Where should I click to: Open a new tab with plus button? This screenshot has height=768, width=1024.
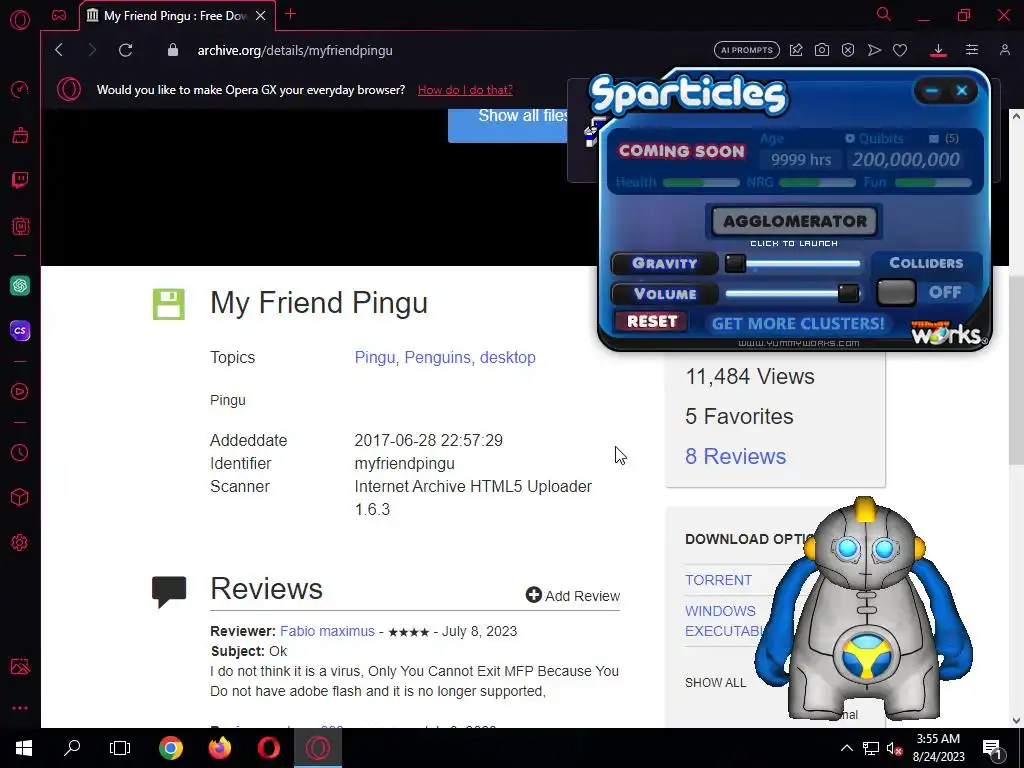291,14
